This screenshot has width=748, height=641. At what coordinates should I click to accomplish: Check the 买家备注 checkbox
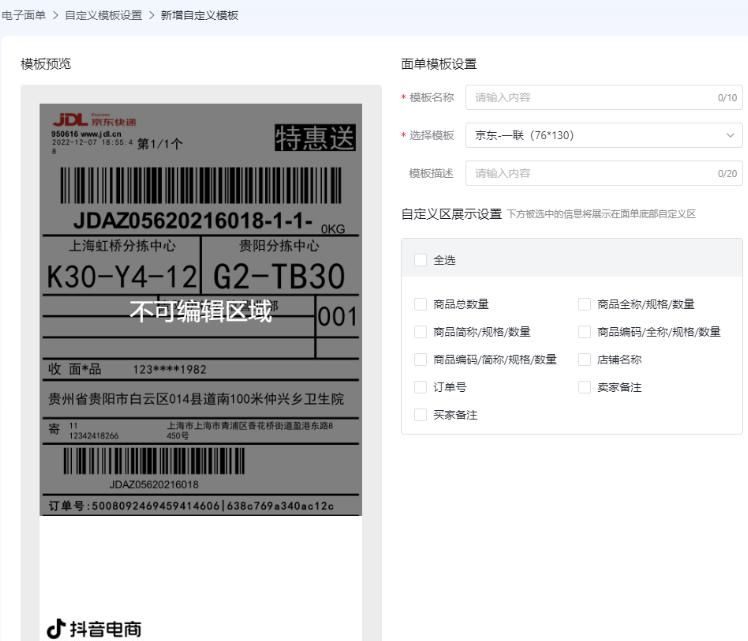420,415
